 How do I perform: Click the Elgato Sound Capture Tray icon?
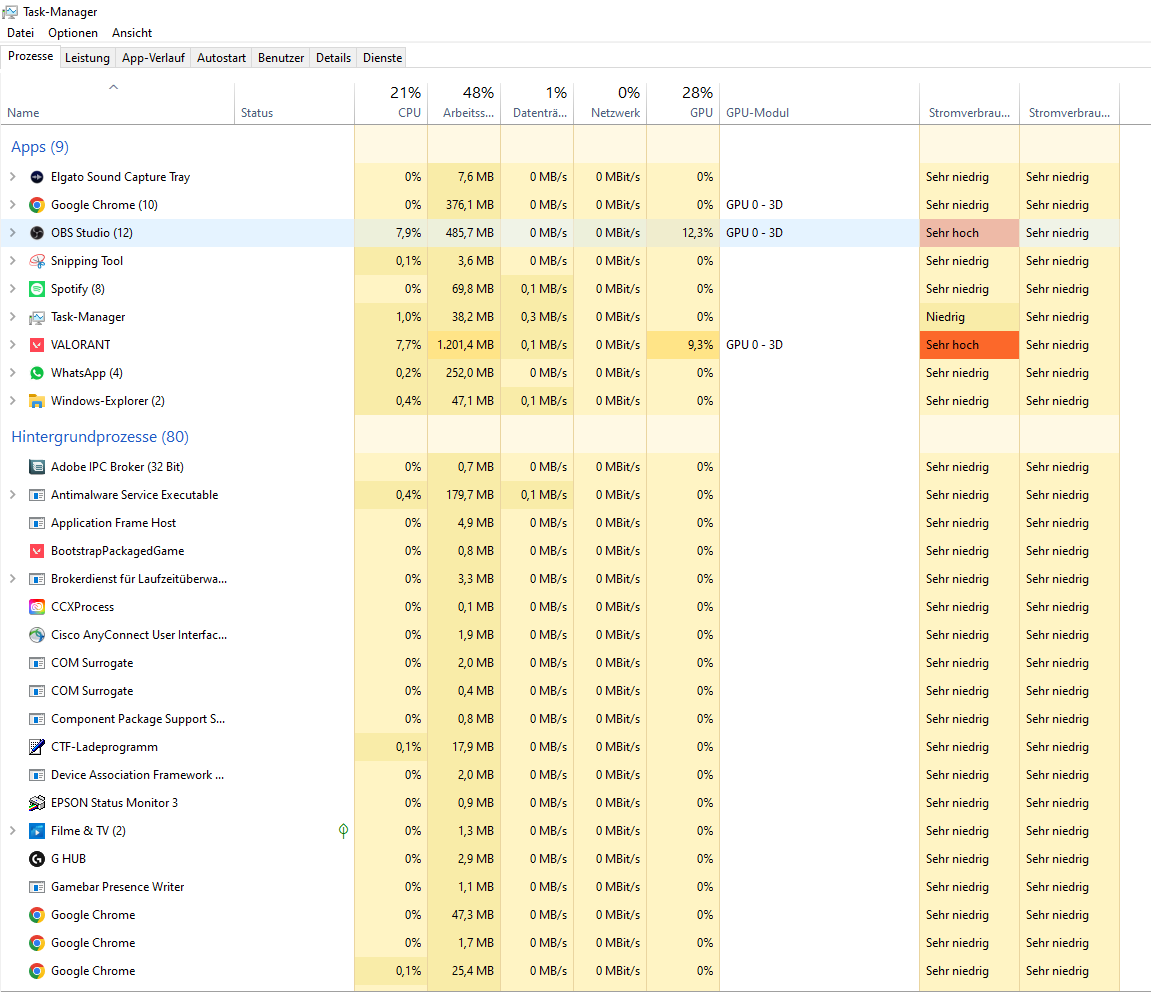[x=37, y=177]
